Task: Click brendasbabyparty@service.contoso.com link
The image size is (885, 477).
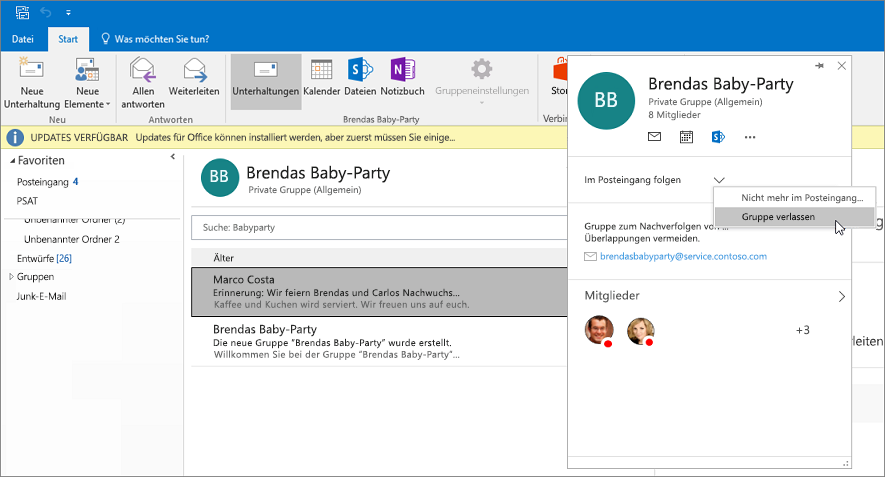Action: pyautogui.click(x=683, y=256)
